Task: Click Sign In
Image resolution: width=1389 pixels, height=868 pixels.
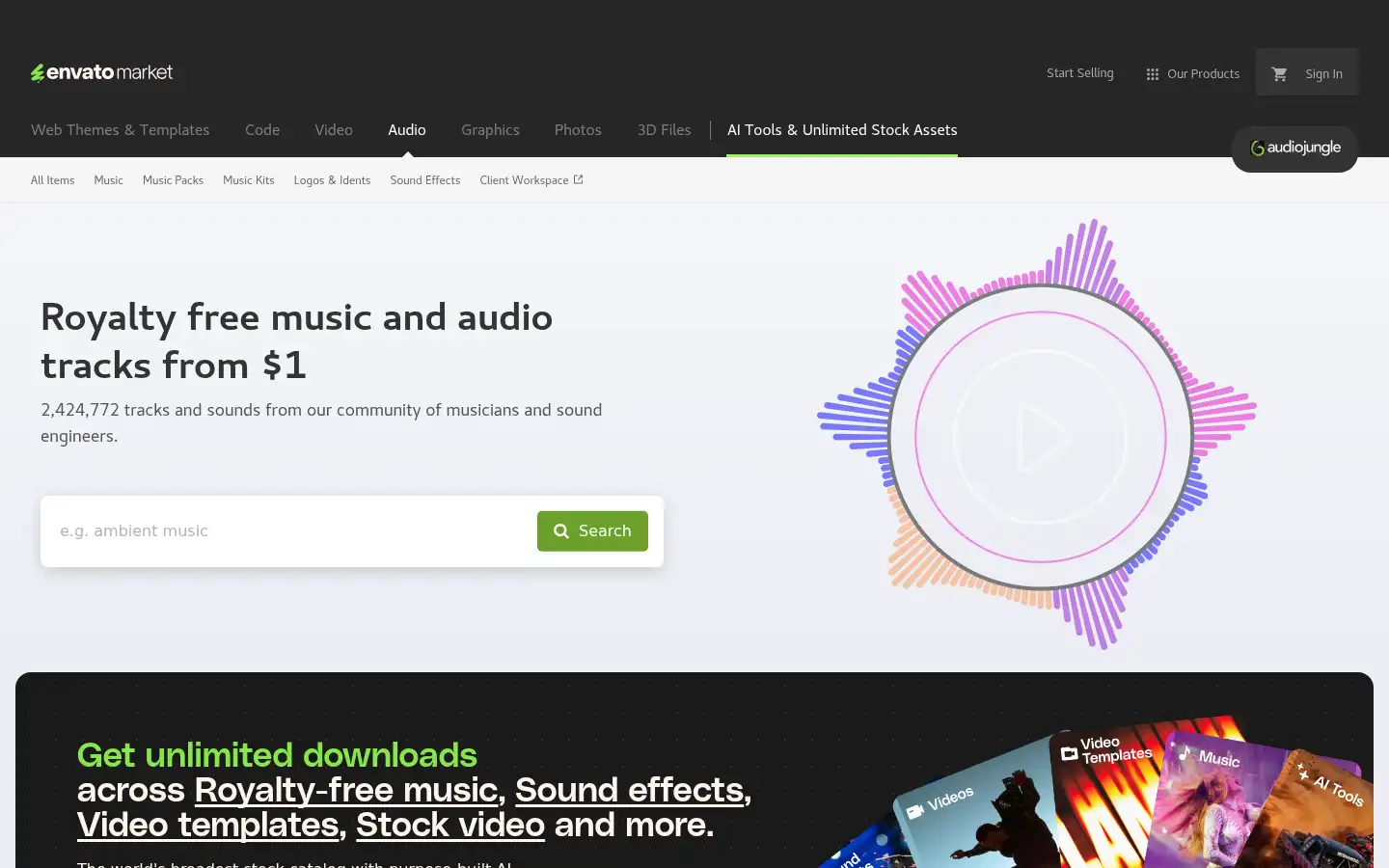Action: click(1323, 74)
